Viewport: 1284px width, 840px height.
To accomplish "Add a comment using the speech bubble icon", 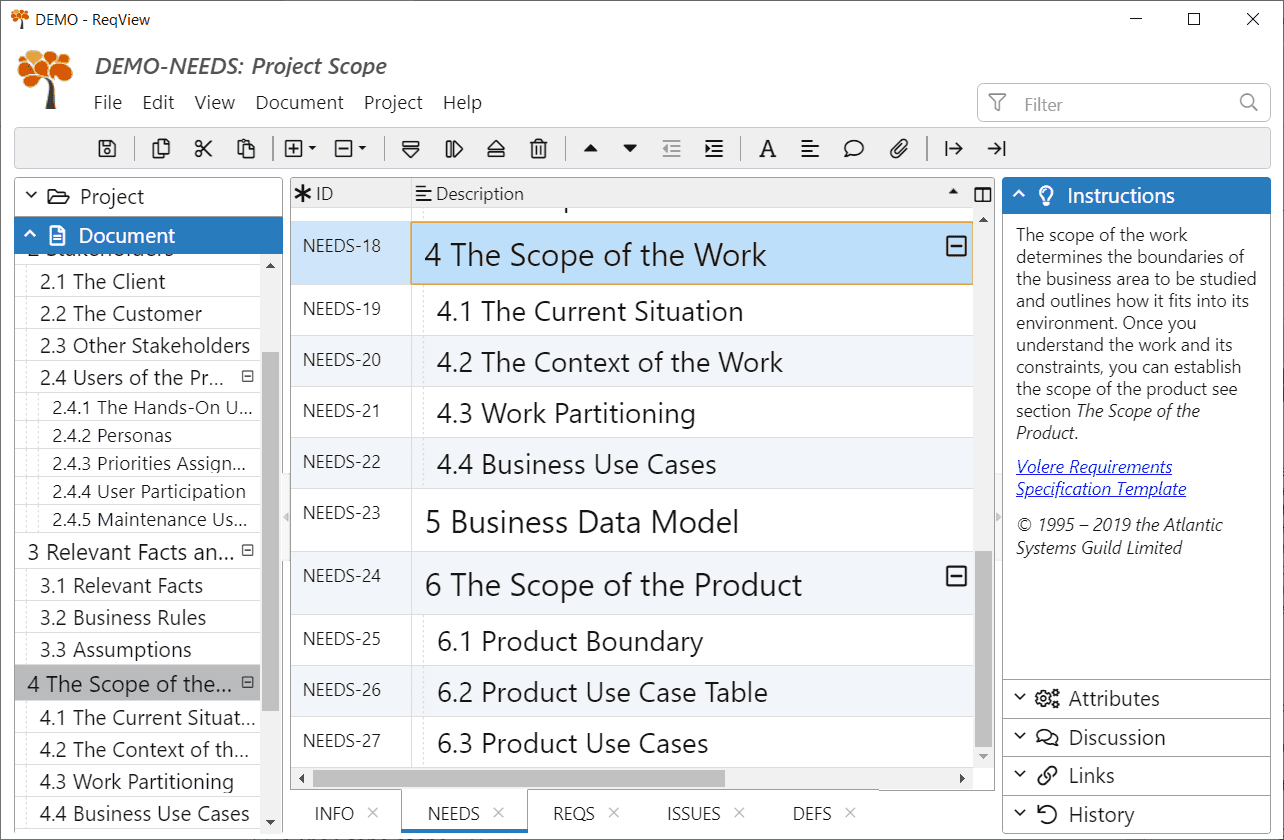I will pos(853,148).
